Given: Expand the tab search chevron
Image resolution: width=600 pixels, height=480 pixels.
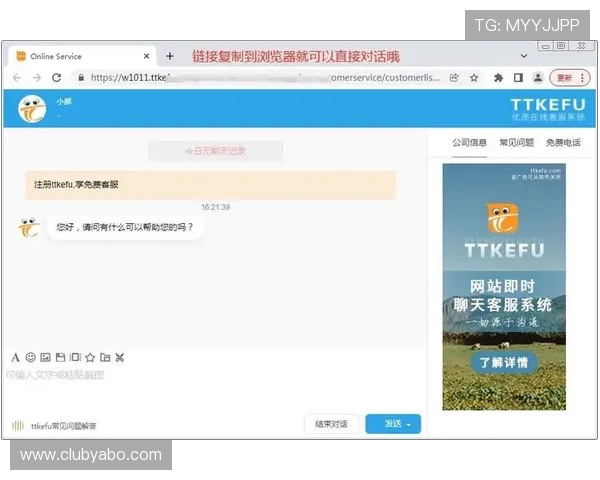Looking at the screenshot, I should coord(524,56).
